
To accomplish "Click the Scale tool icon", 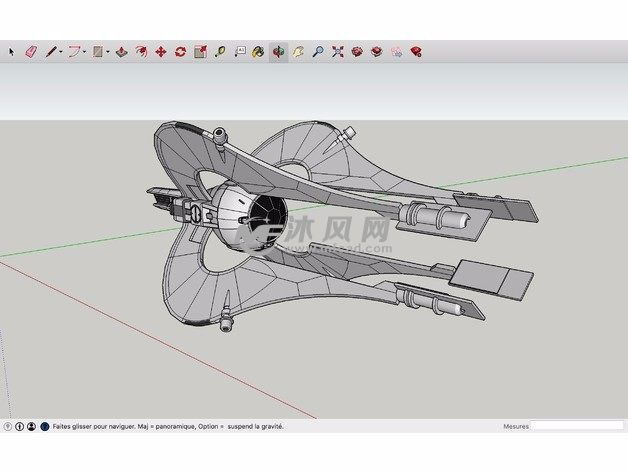I will pyautogui.click(x=200, y=51).
